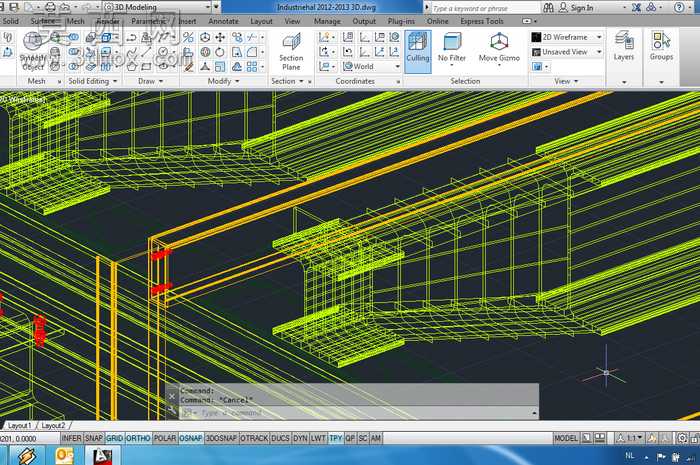This screenshot has height=465, width=700.
Task: Click the No Filter selection icon
Action: pos(452,50)
